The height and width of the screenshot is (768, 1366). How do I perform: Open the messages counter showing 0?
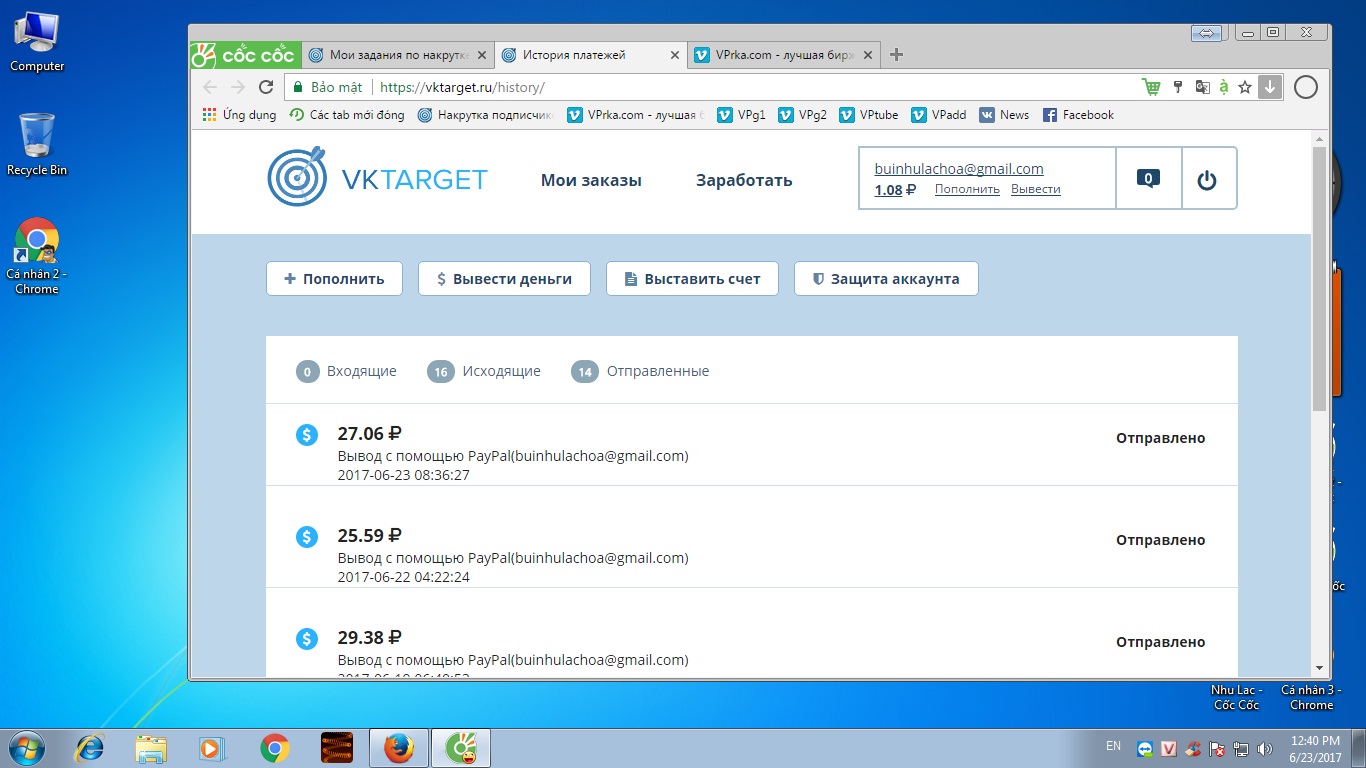tap(1149, 179)
